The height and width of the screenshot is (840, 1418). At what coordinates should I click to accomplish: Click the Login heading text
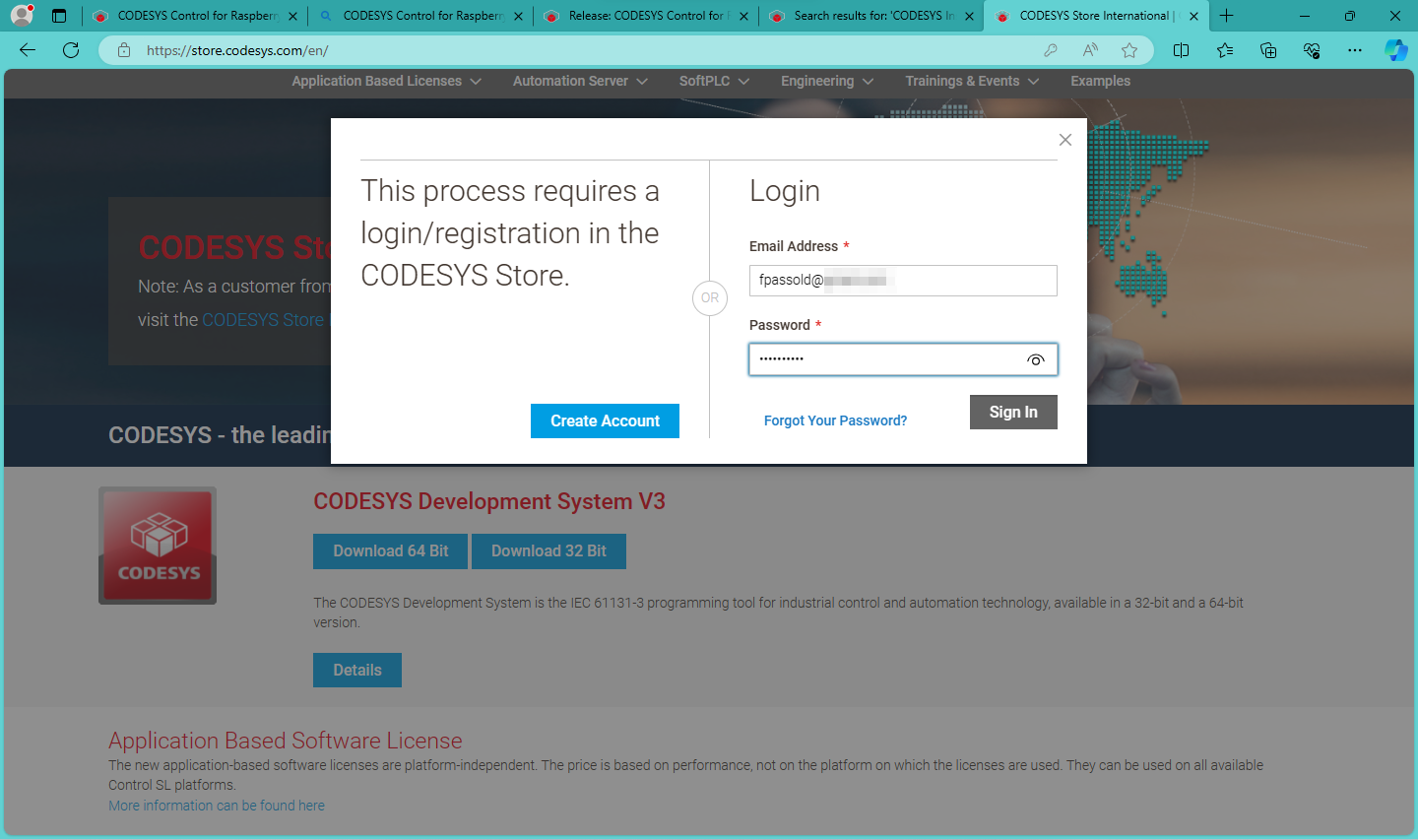[x=785, y=191]
